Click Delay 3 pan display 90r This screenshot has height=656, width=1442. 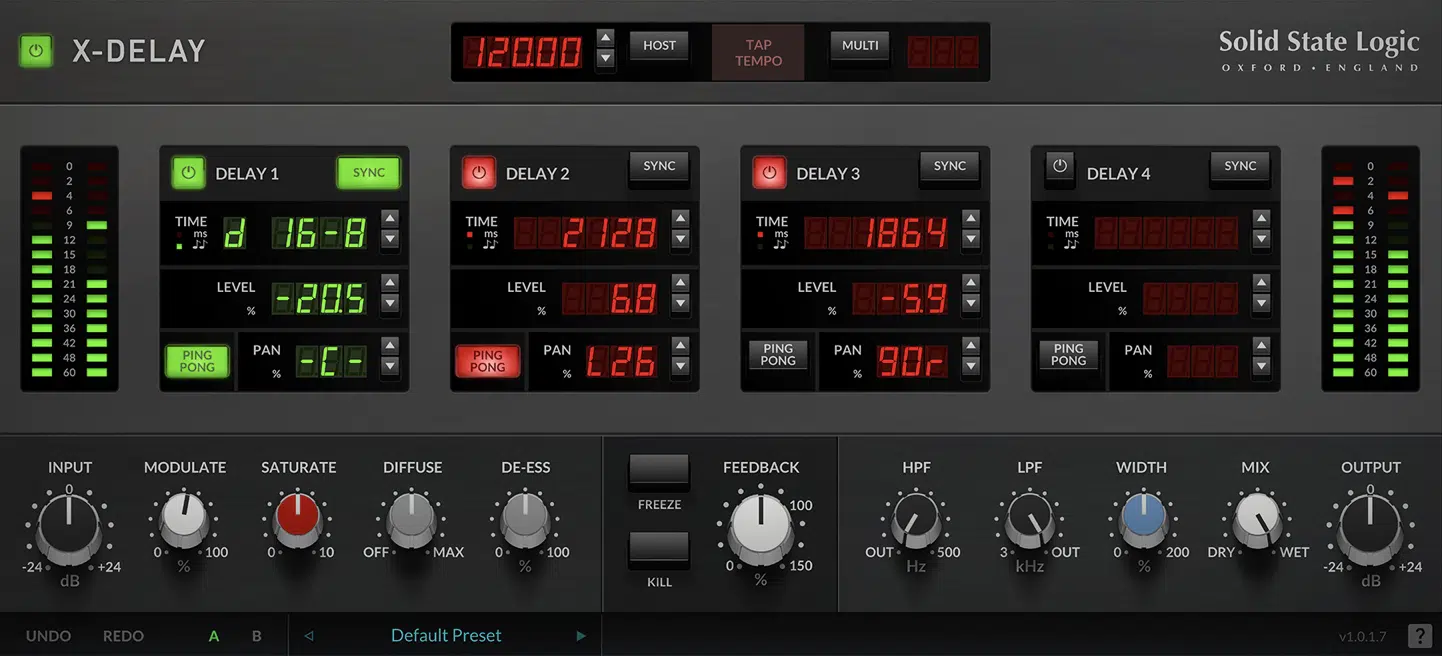913,360
